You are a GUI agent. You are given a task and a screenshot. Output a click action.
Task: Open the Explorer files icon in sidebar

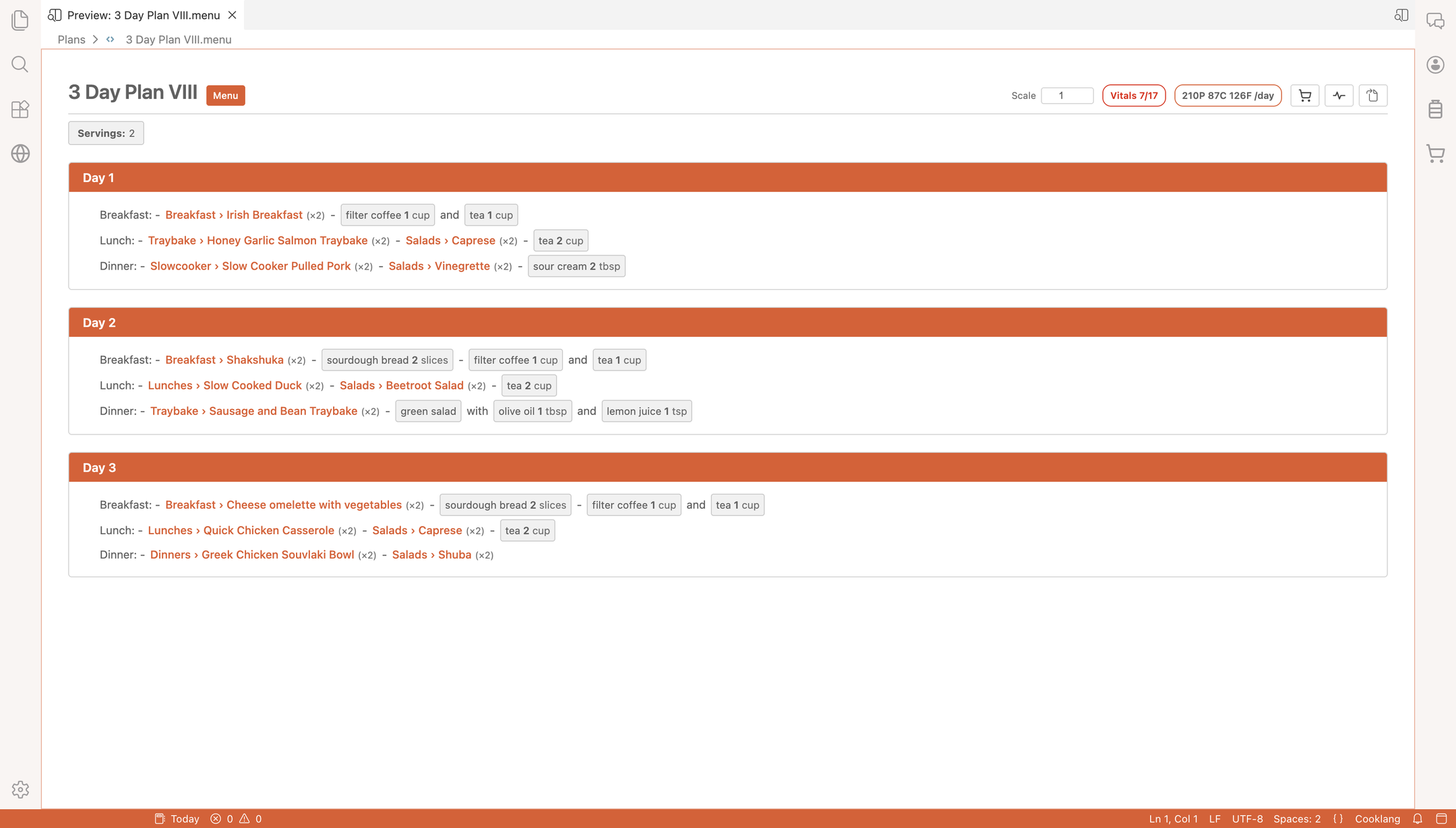tap(20, 20)
